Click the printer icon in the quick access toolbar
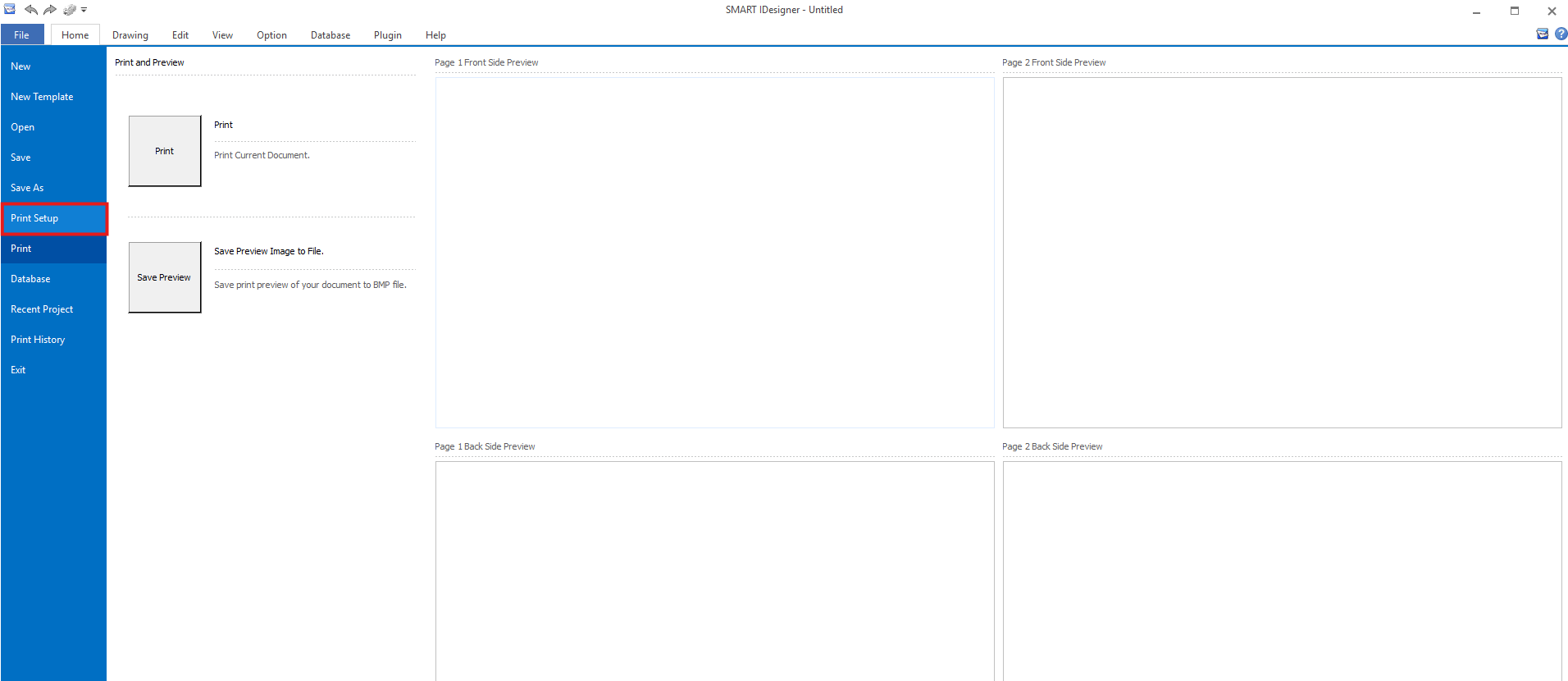This screenshot has height=681, width=1568. pos(70,10)
